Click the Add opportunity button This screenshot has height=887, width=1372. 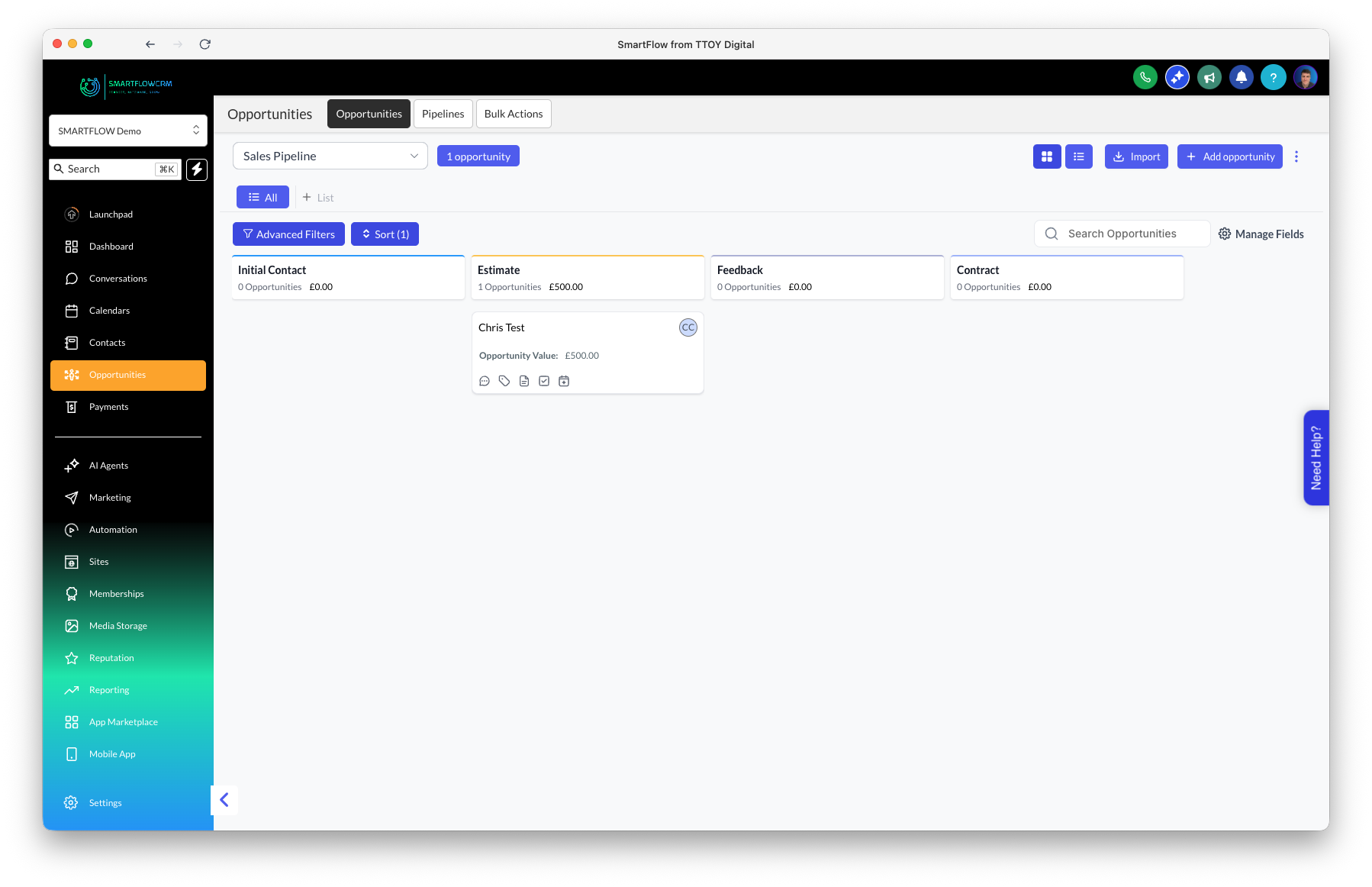pyautogui.click(x=1229, y=156)
